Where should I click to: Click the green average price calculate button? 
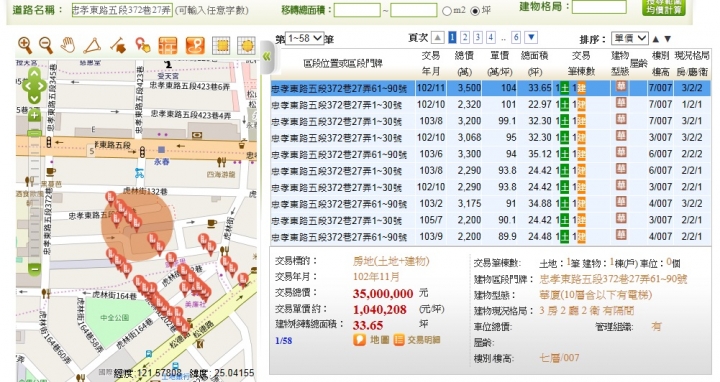click(x=664, y=7)
